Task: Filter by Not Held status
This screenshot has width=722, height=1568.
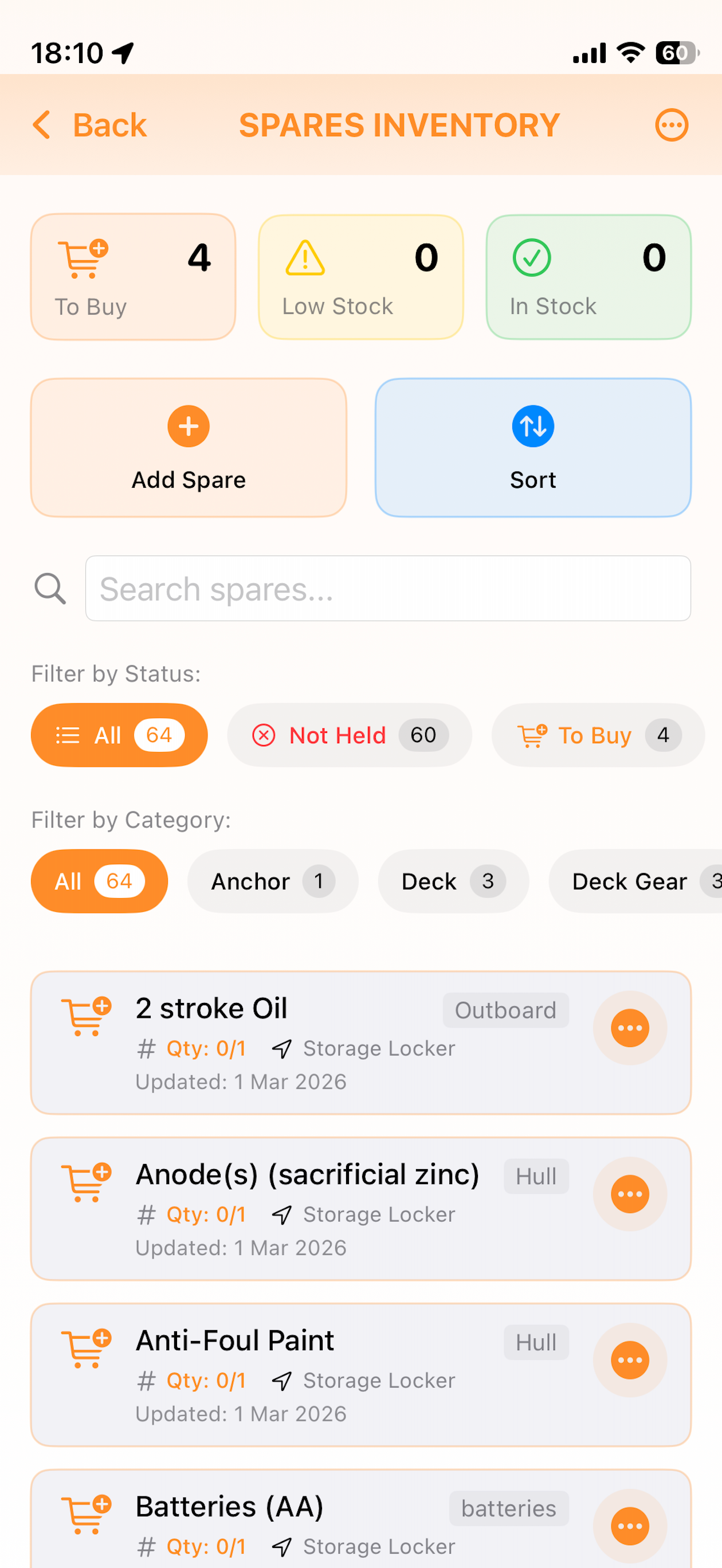Action: (350, 735)
